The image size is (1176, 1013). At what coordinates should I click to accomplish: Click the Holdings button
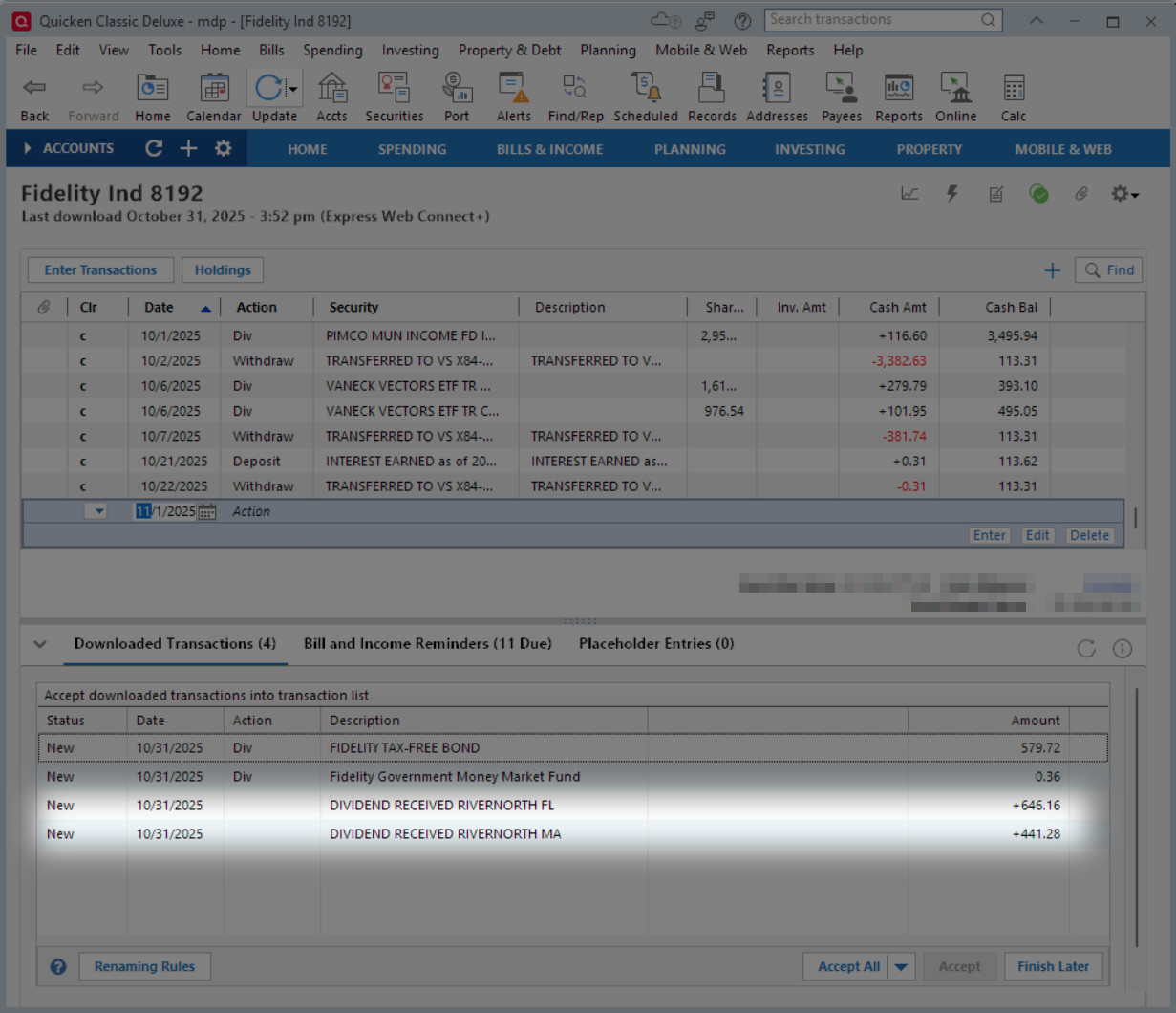223,270
